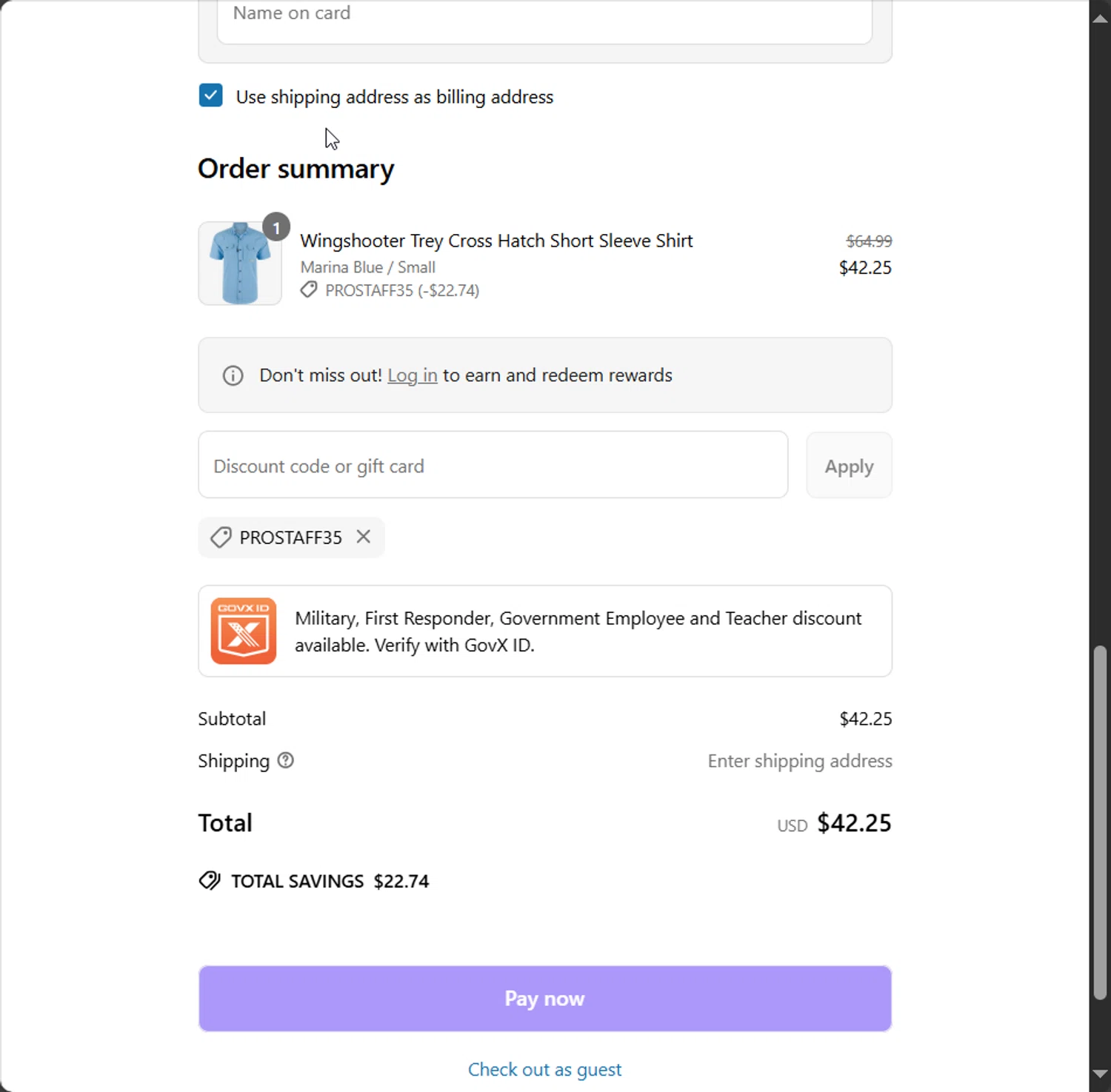Choose Check out as guest

pyautogui.click(x=544, y=1069)
